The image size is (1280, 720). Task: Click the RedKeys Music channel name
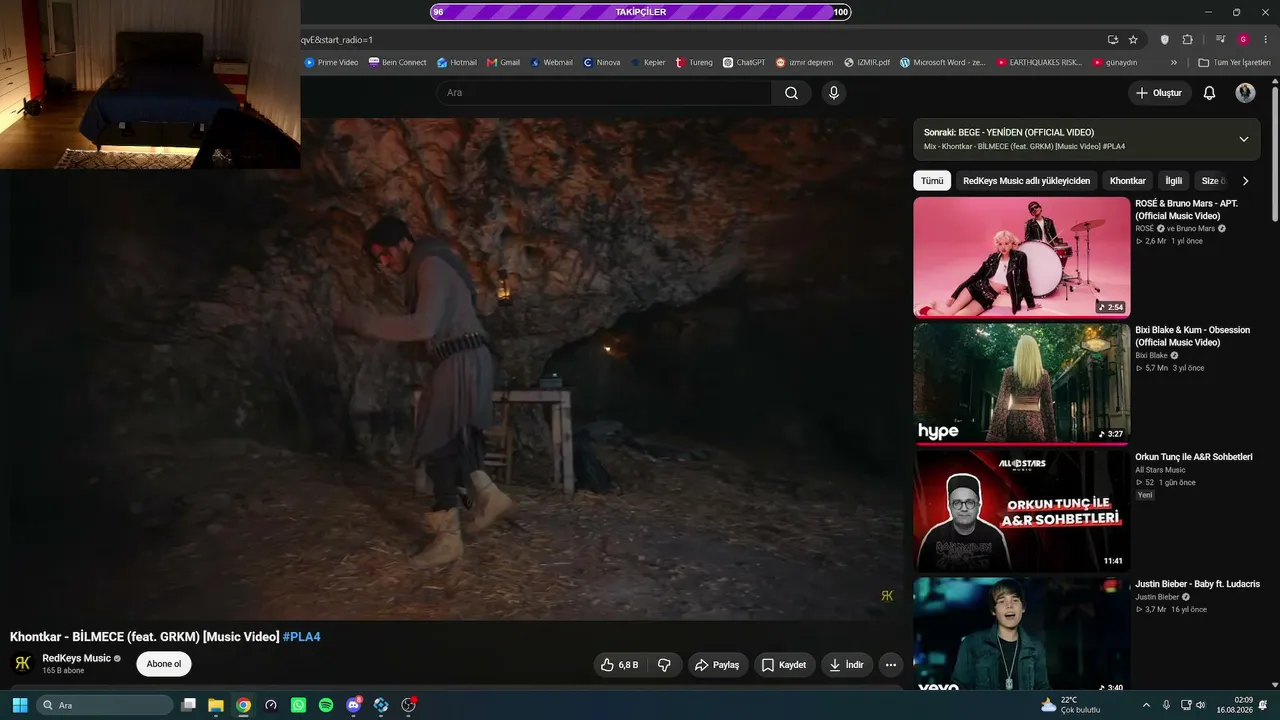click(76, 658)
